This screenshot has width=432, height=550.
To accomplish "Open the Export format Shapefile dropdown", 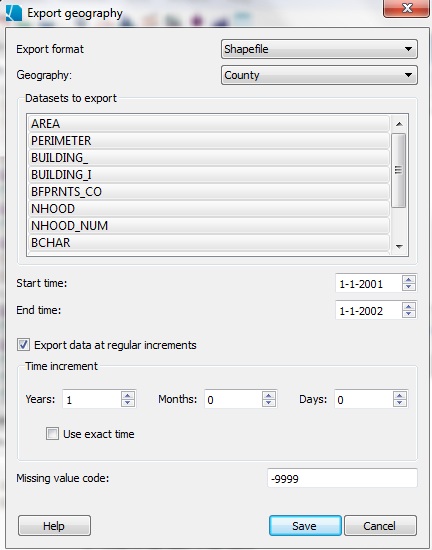I will pos(319,49).
